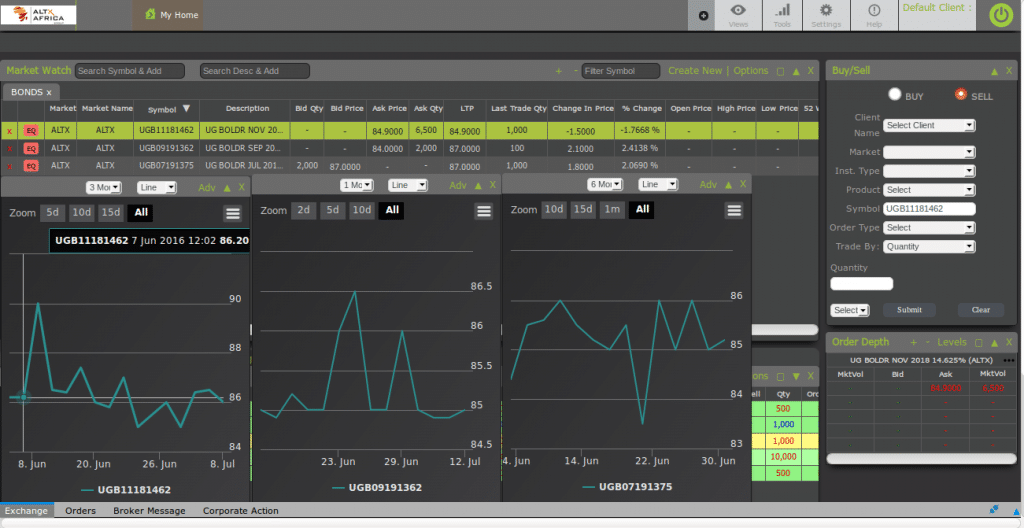Click the Help icon in top toolbar
This screenshot has width=1024, height=528.
[x=873, y=14]
